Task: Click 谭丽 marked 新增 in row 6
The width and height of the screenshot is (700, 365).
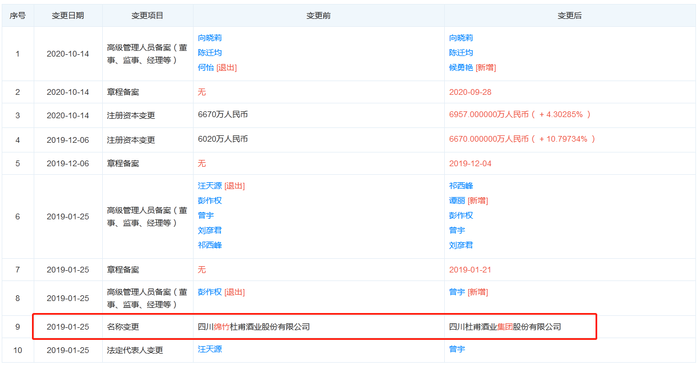Action: 457,200
